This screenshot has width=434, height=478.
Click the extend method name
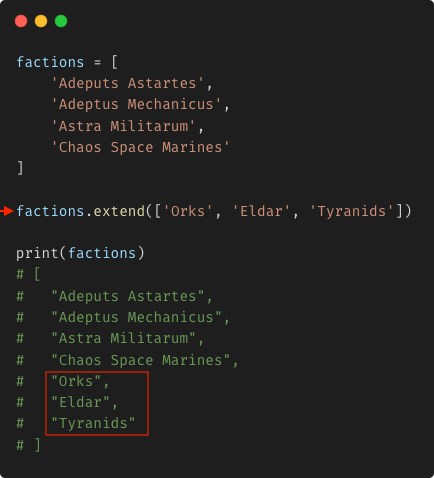click(119, 211)
